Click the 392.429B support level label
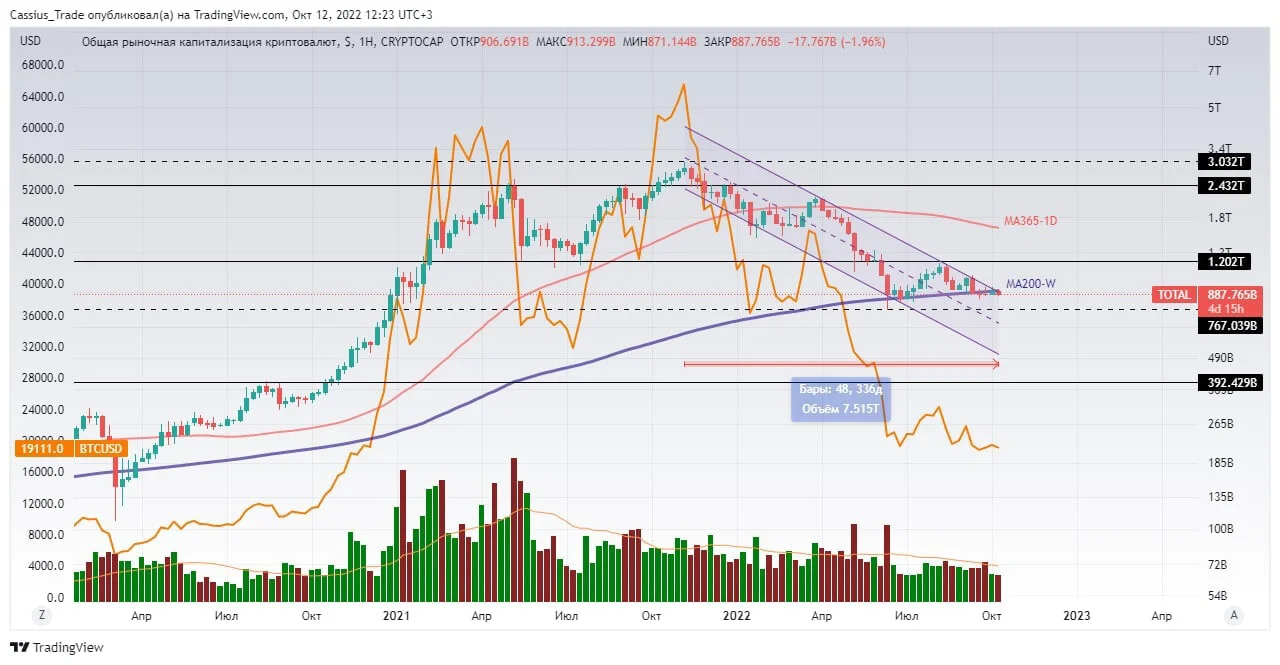The image size is (1280, 665). click(1223, 382)
